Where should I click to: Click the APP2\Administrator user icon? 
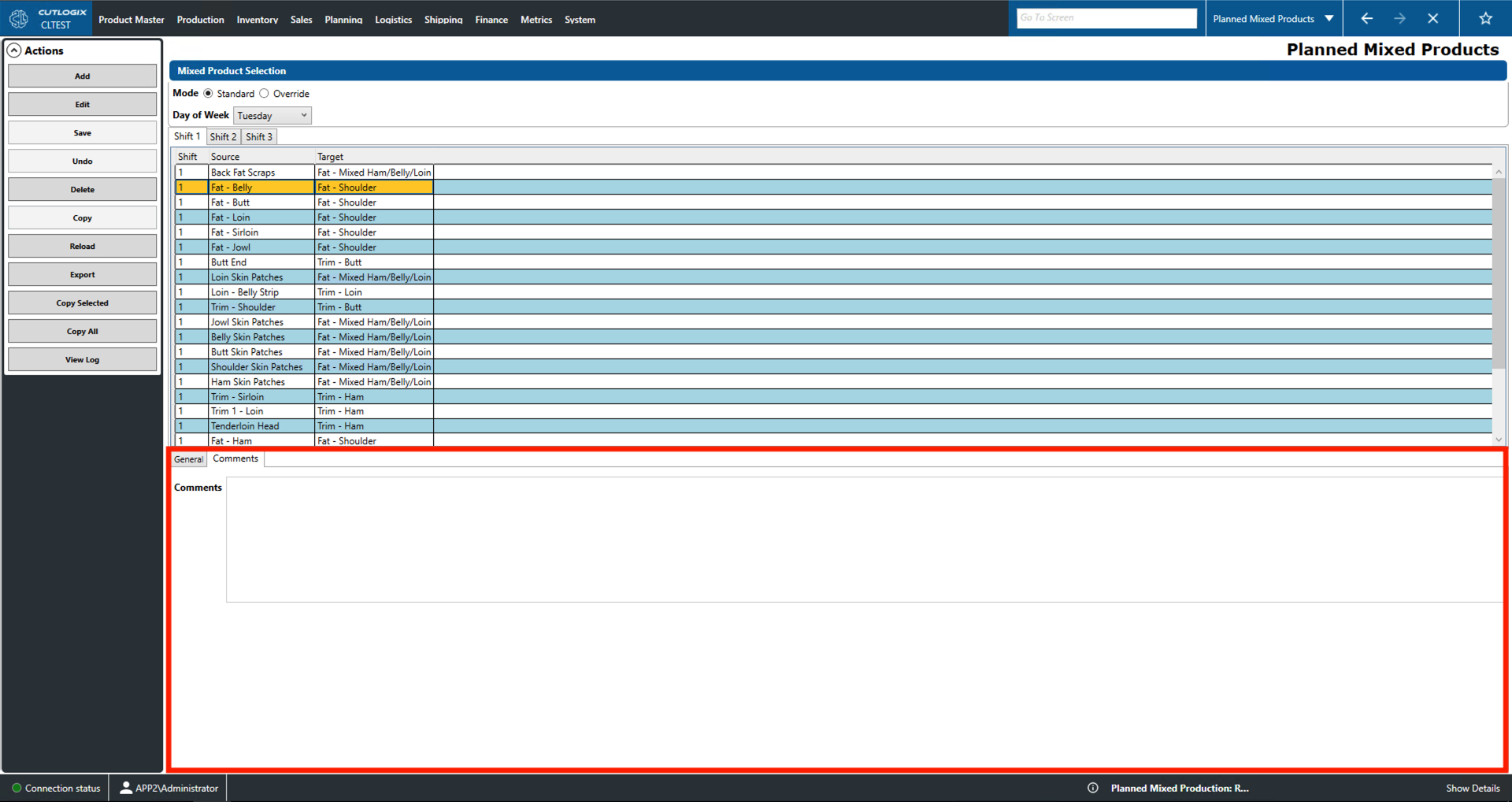point(125,787)
